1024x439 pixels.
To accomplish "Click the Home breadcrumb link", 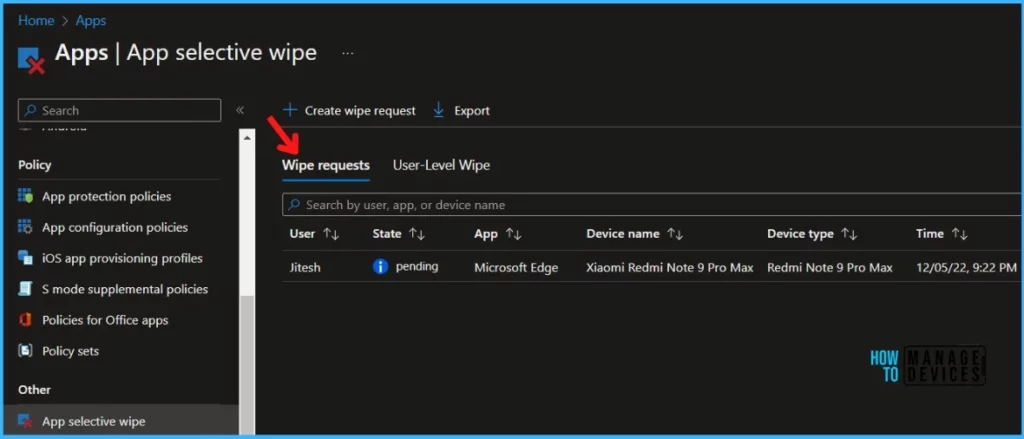I will coord(36,21).
